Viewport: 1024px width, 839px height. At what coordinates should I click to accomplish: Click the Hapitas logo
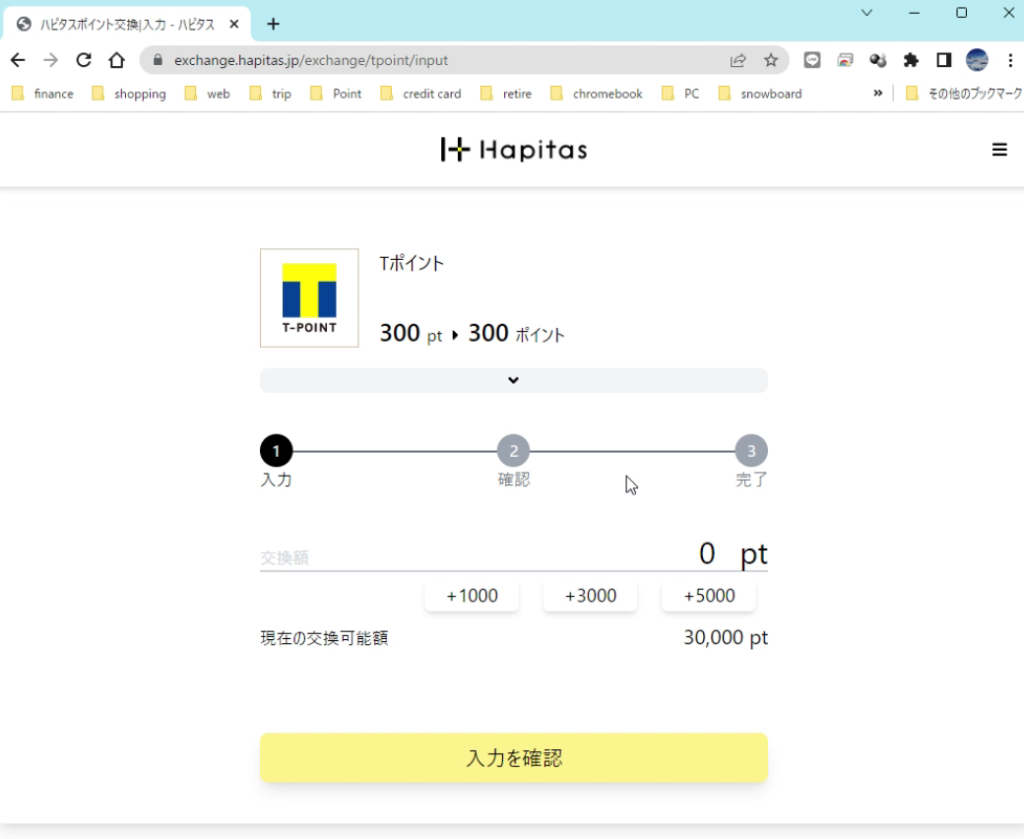[x=514, y=150]
